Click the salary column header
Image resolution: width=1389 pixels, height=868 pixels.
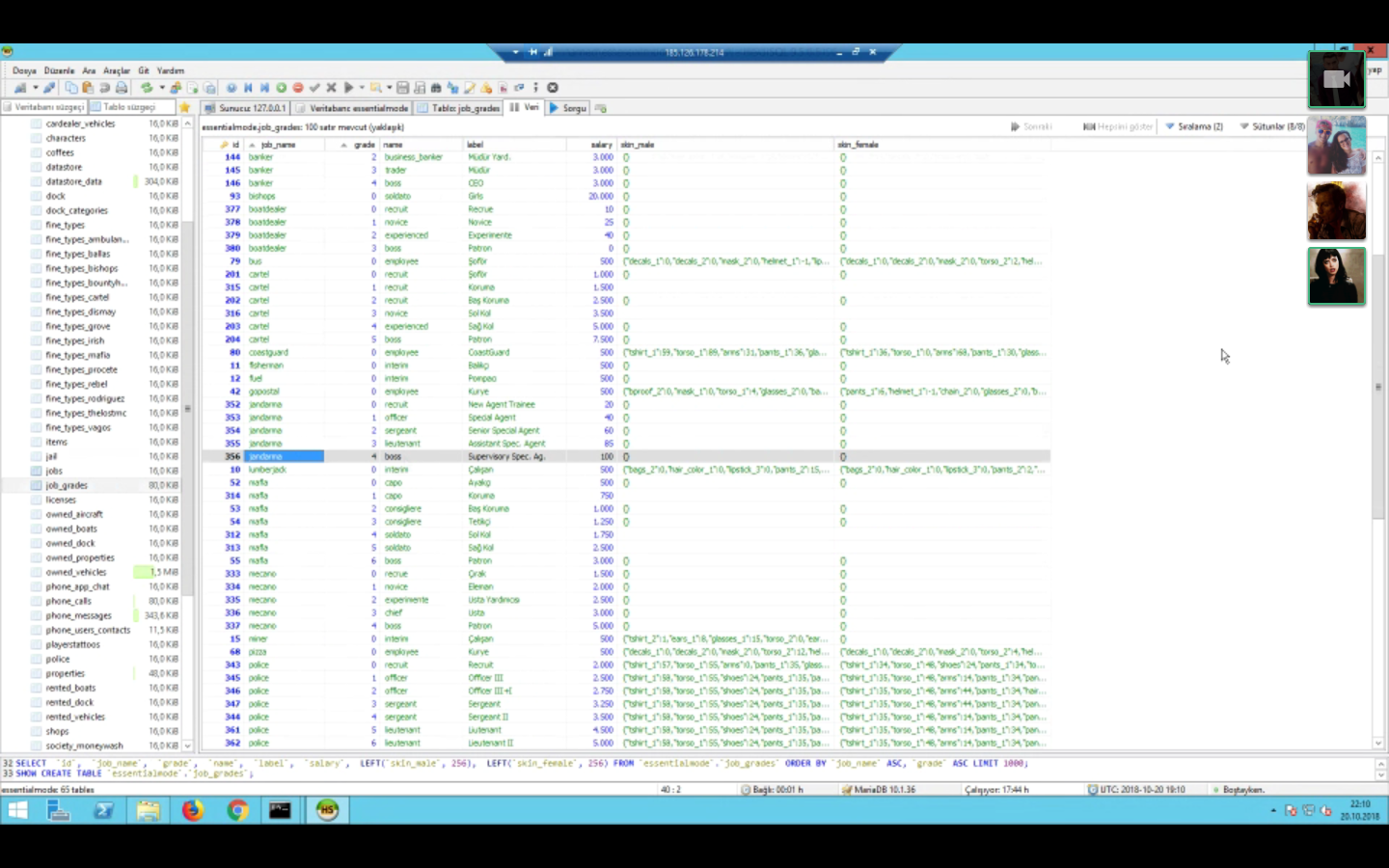tap(591, 145)
